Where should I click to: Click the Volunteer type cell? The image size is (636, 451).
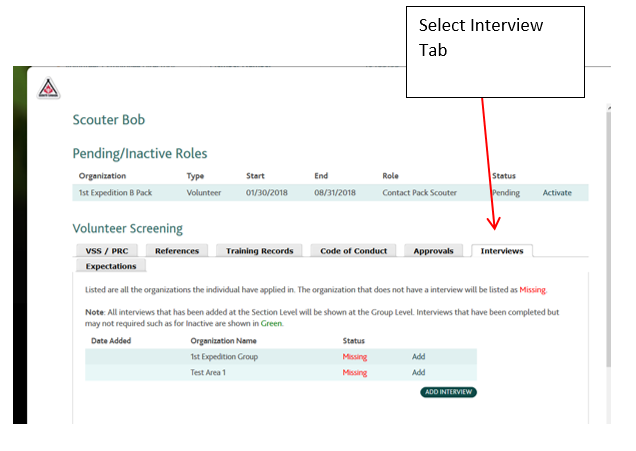point(204,193)
